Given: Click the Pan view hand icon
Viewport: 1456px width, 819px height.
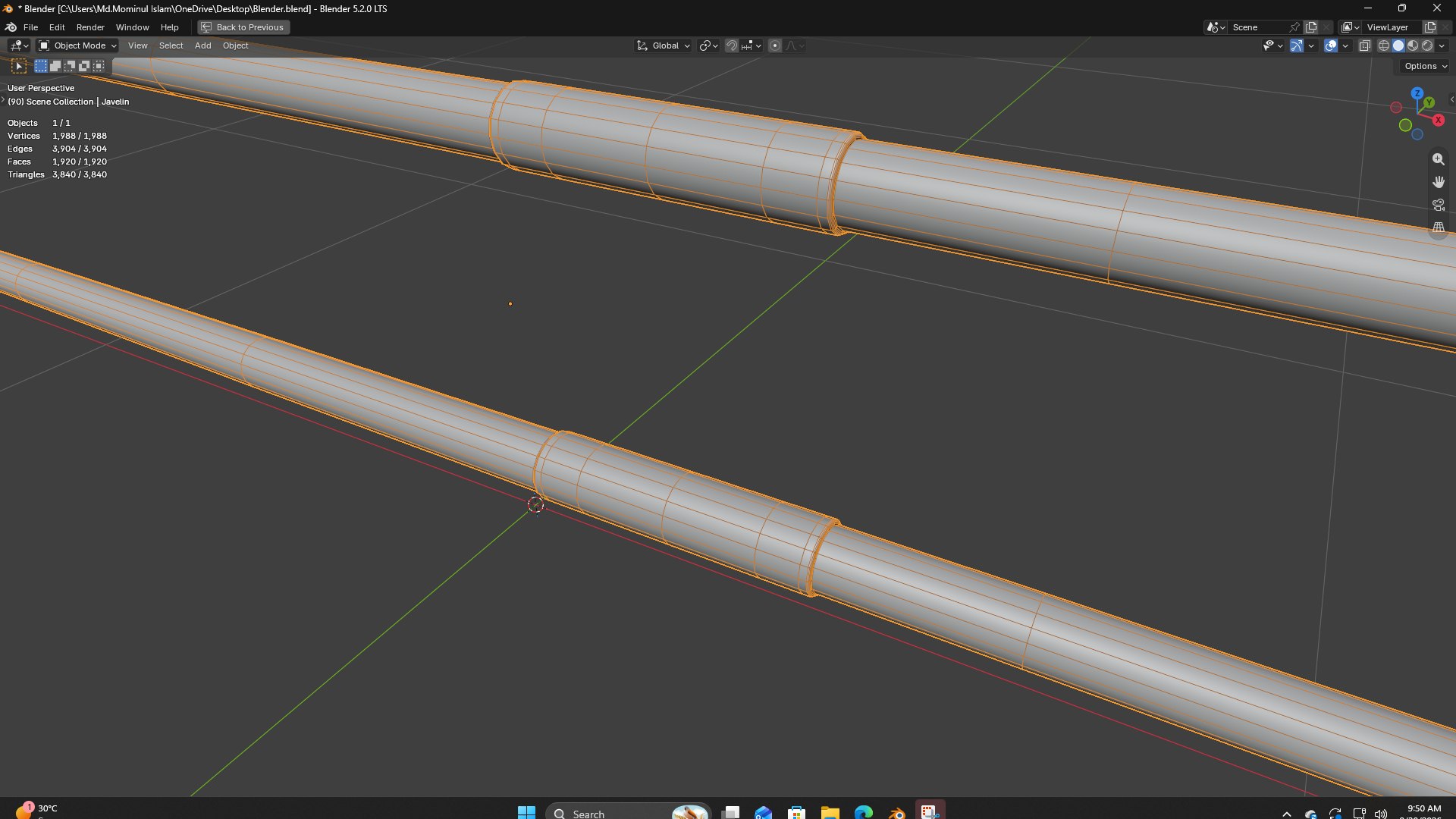Looking at the screenshot, I should [x=1438, y=182].
